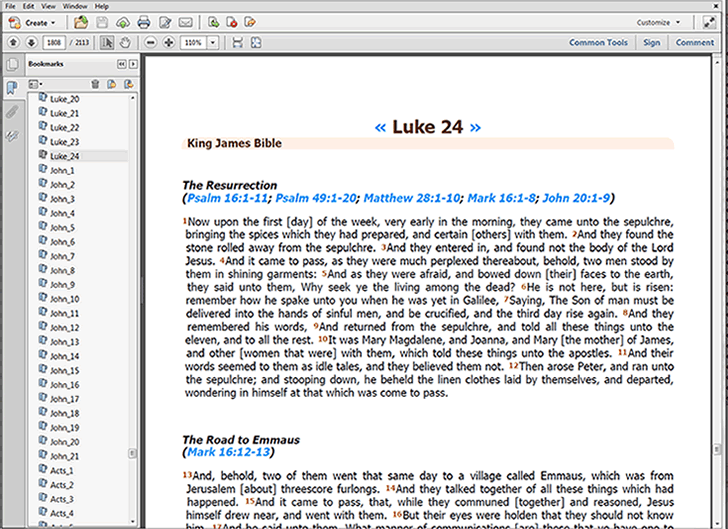Open the Edit menu

point(28,6)
